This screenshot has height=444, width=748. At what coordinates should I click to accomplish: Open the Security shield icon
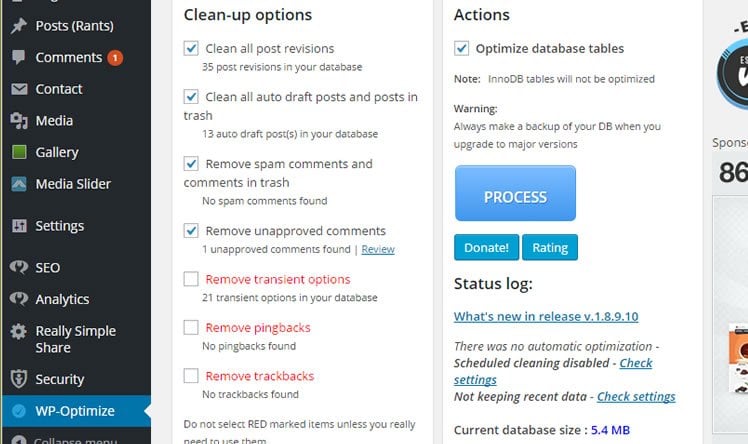tap(19, 379)
